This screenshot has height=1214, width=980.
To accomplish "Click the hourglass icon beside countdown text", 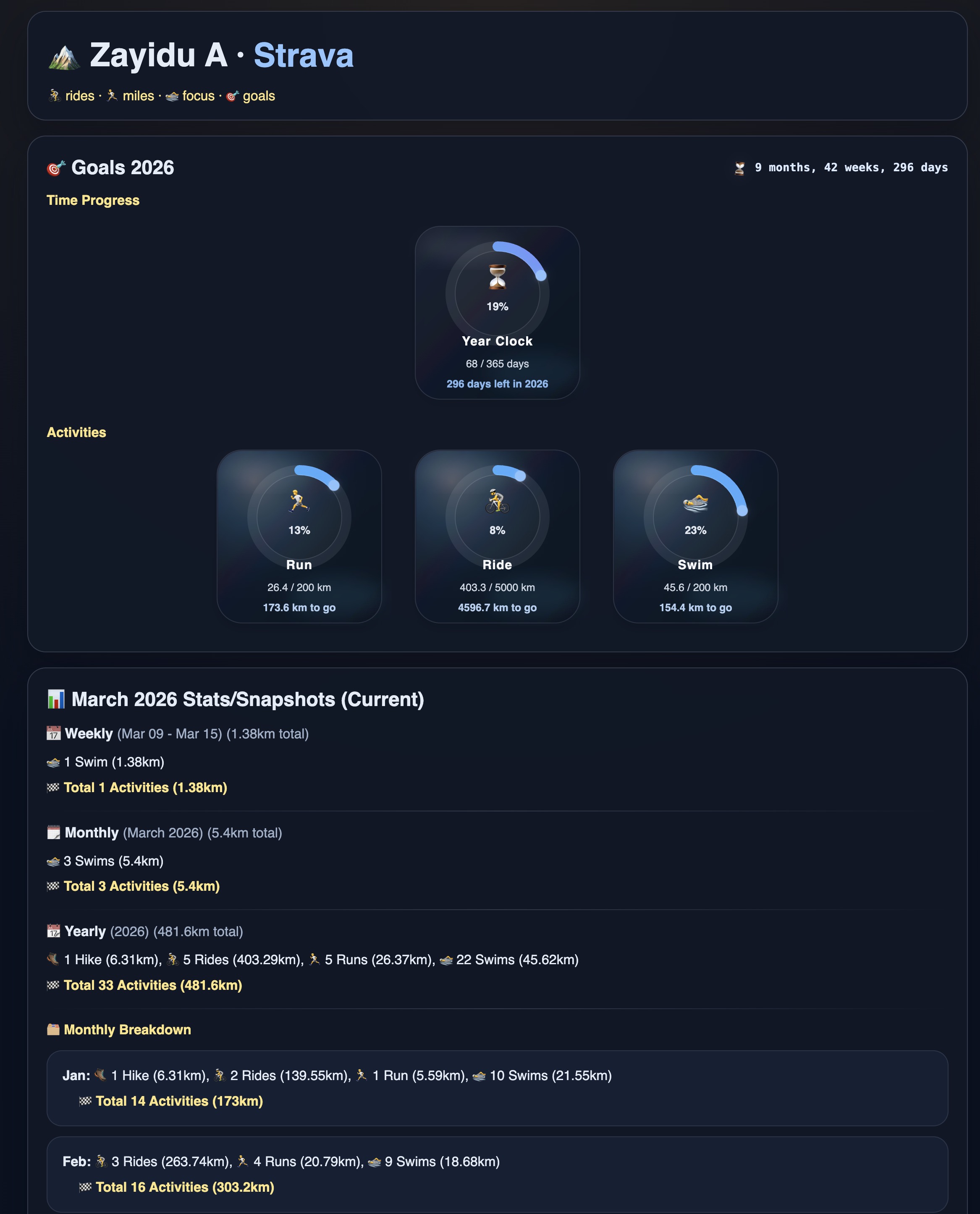I will point(739,168).
